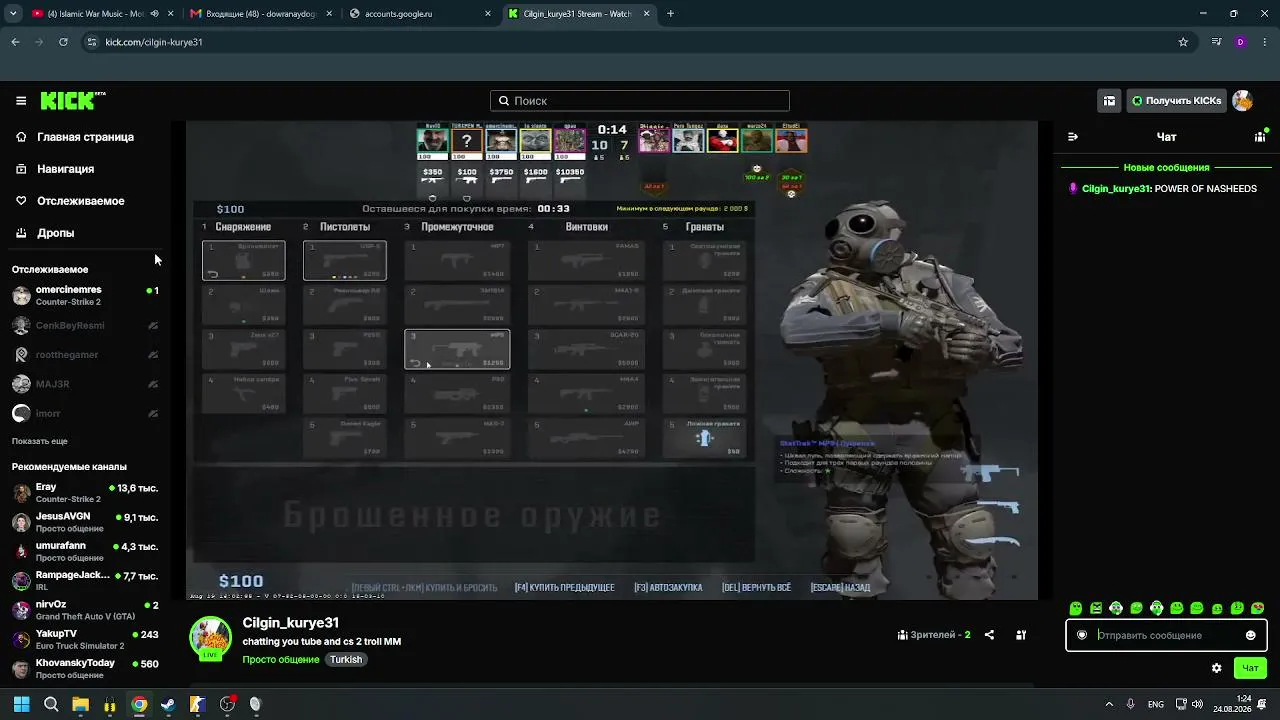Open MAJ3R followed channel
The height and width of the screenshot is (720, 1280).
pyautogui.click(x=85, y=384)
